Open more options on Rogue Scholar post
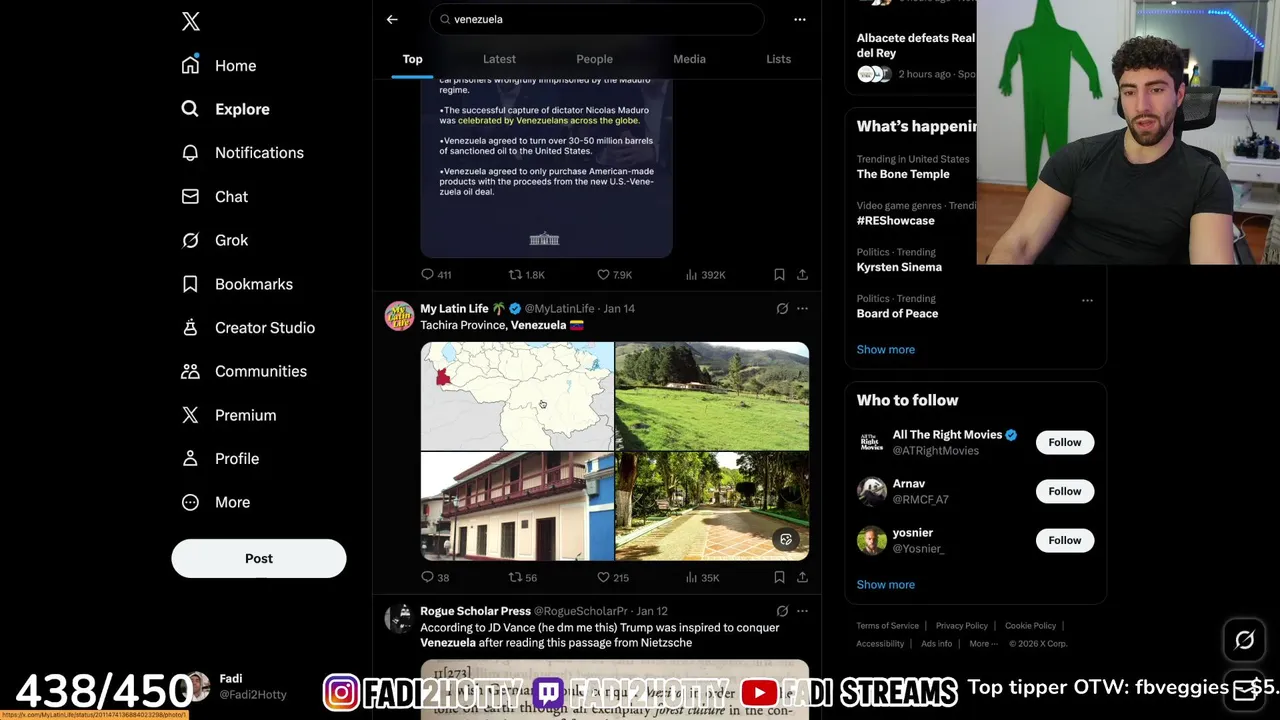The height and width of the screenshot is (720, 1280). [802, 610]
